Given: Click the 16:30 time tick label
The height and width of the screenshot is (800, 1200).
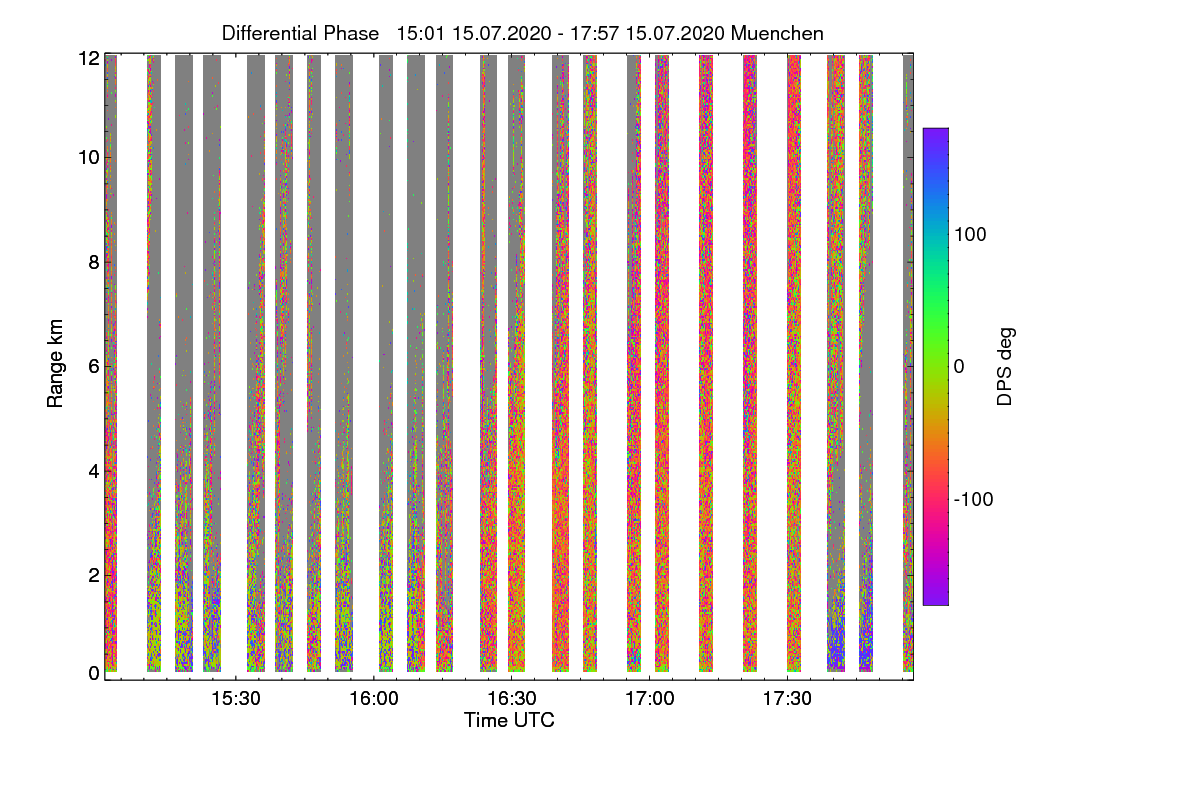Looking at the screenshot, I should coord(512,699).
